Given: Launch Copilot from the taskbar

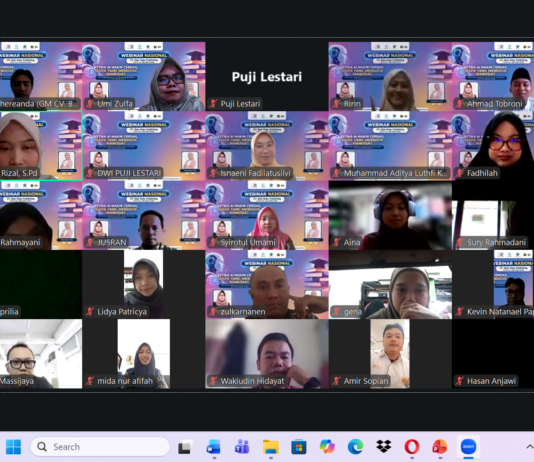Looking at the screenshot, I should (x=327, y=447).
